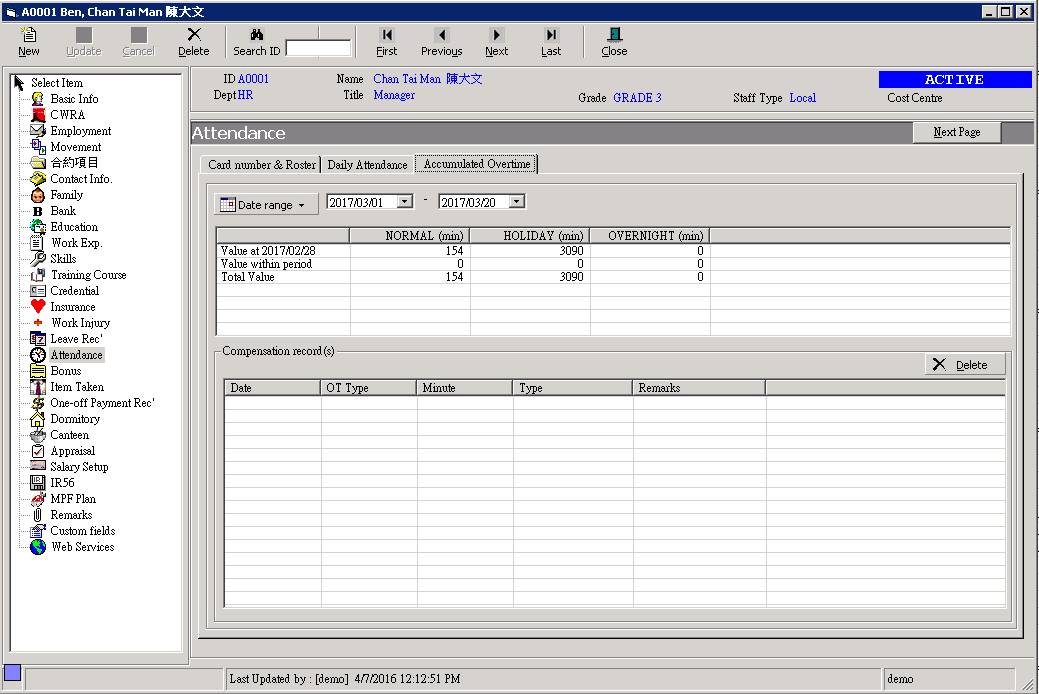This screenshot has height=694, width=1039.
Task: Click the Minute column header
Action: point(464,388)
